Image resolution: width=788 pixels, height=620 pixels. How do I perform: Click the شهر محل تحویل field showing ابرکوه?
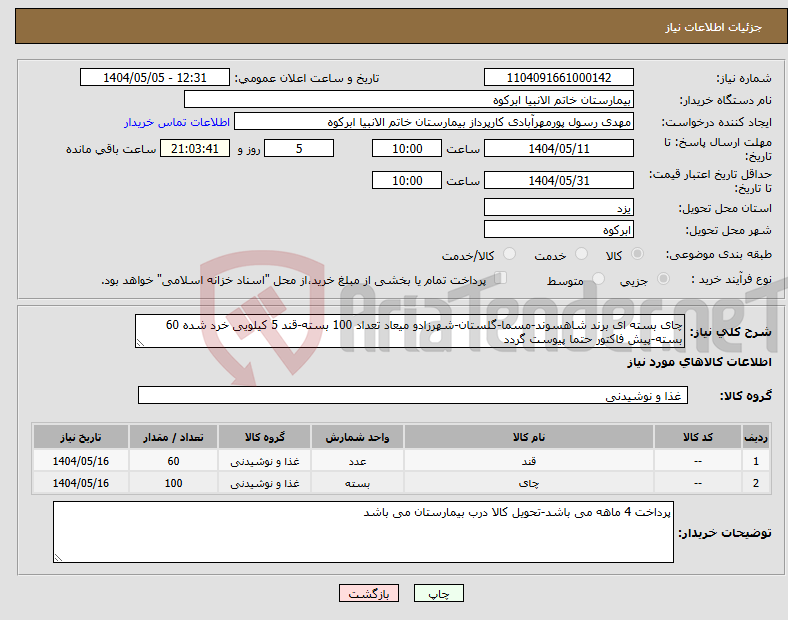point(558,230)
